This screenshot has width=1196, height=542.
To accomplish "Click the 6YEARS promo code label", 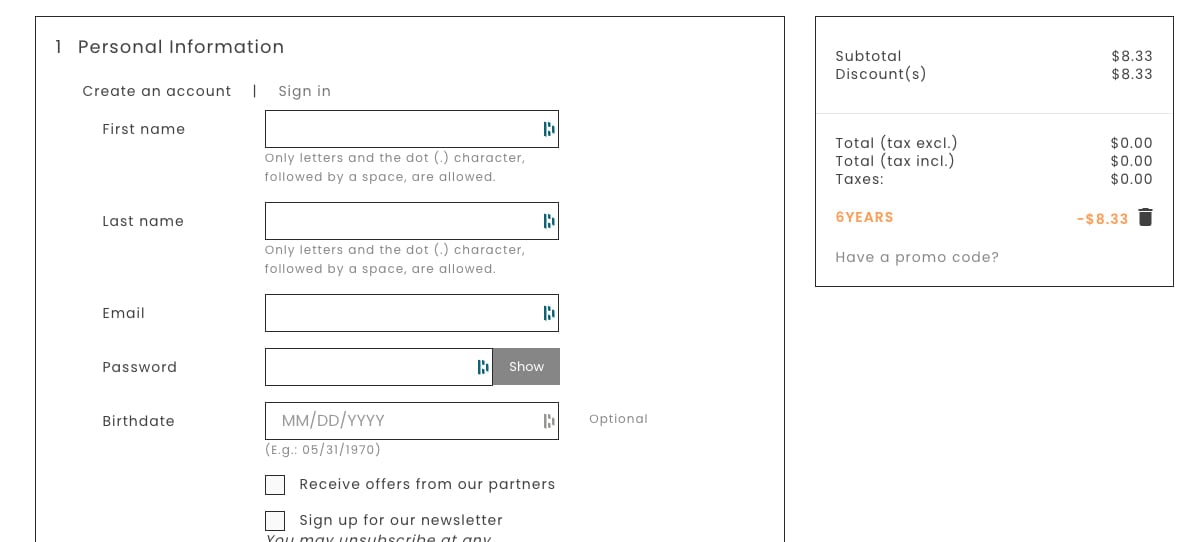I will coord(864,218).
